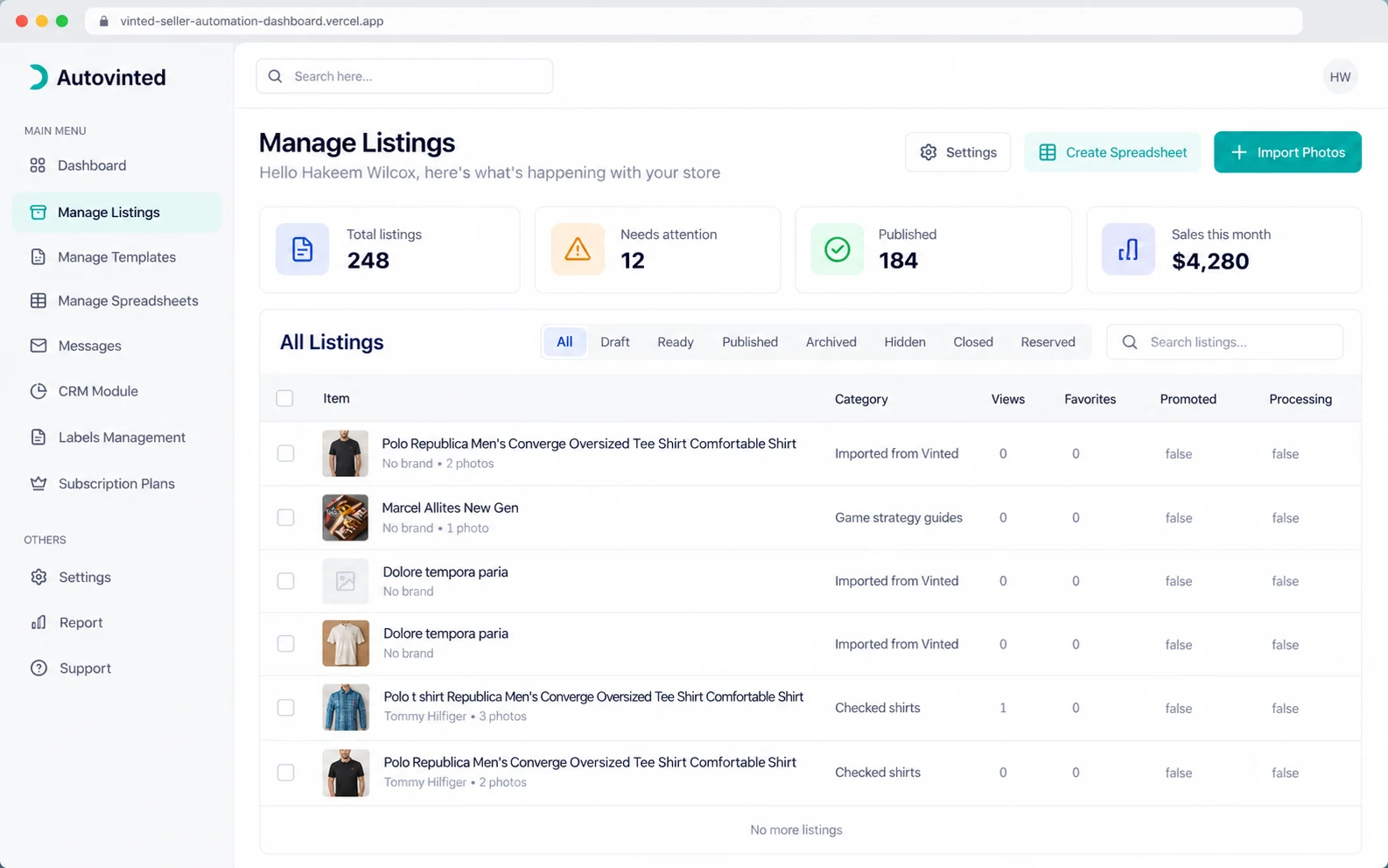Open the CRM Module pie icon
The height and width of the screenshot is (868, 1388).
[38, 391]
